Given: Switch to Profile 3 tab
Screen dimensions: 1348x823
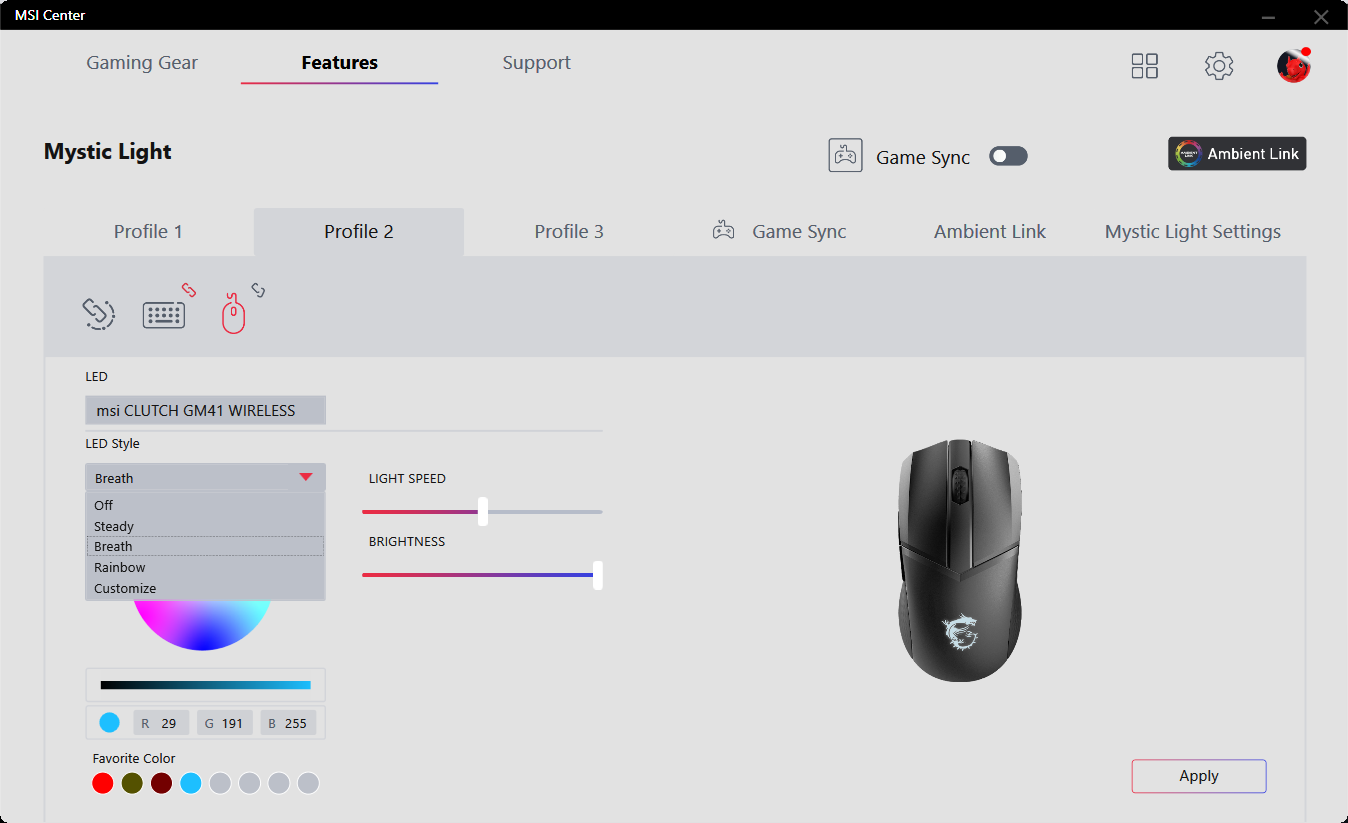Looking at the screenshot, I should pyautogui.click(x=569, y=232).
